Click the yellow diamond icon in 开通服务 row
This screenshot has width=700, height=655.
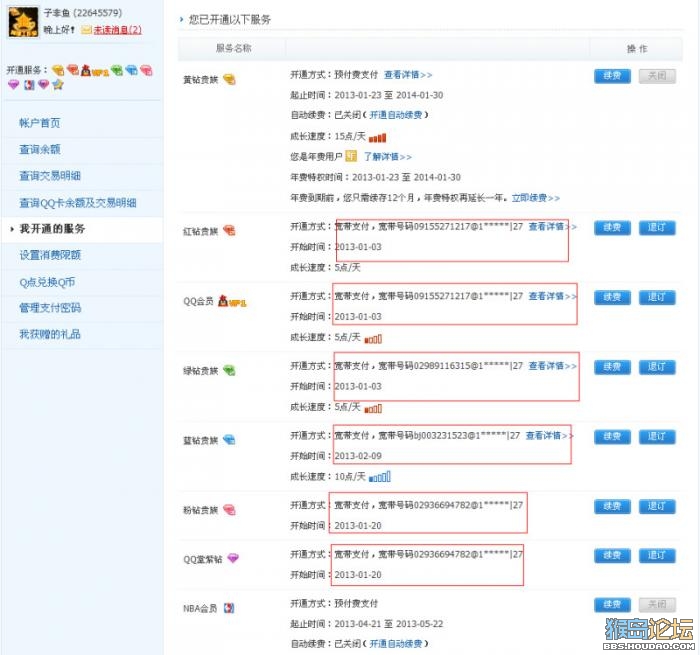coord(58,70)
